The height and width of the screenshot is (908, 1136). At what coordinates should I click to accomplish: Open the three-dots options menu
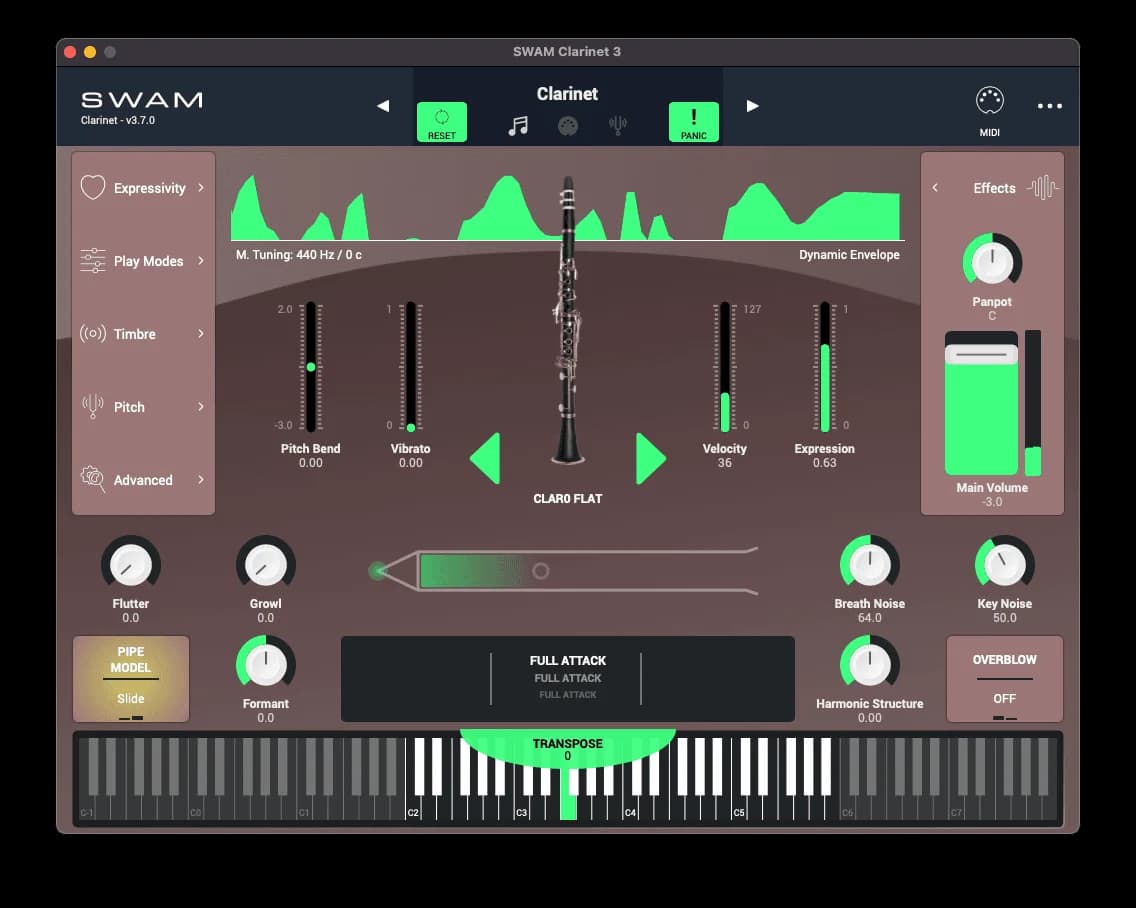click(x=1049, y=106)
